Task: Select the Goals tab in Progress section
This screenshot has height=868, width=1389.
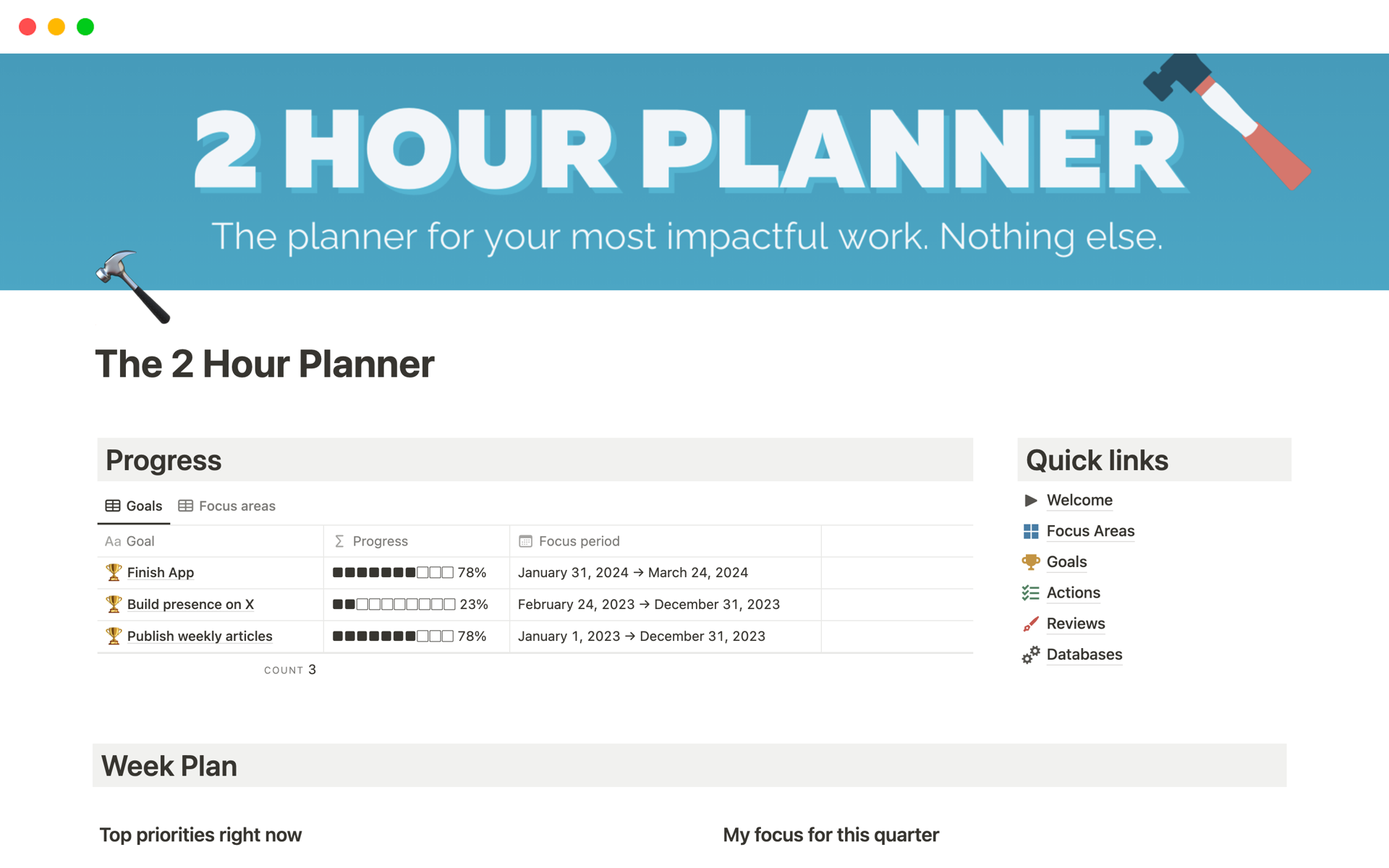Action: [143, 504]
